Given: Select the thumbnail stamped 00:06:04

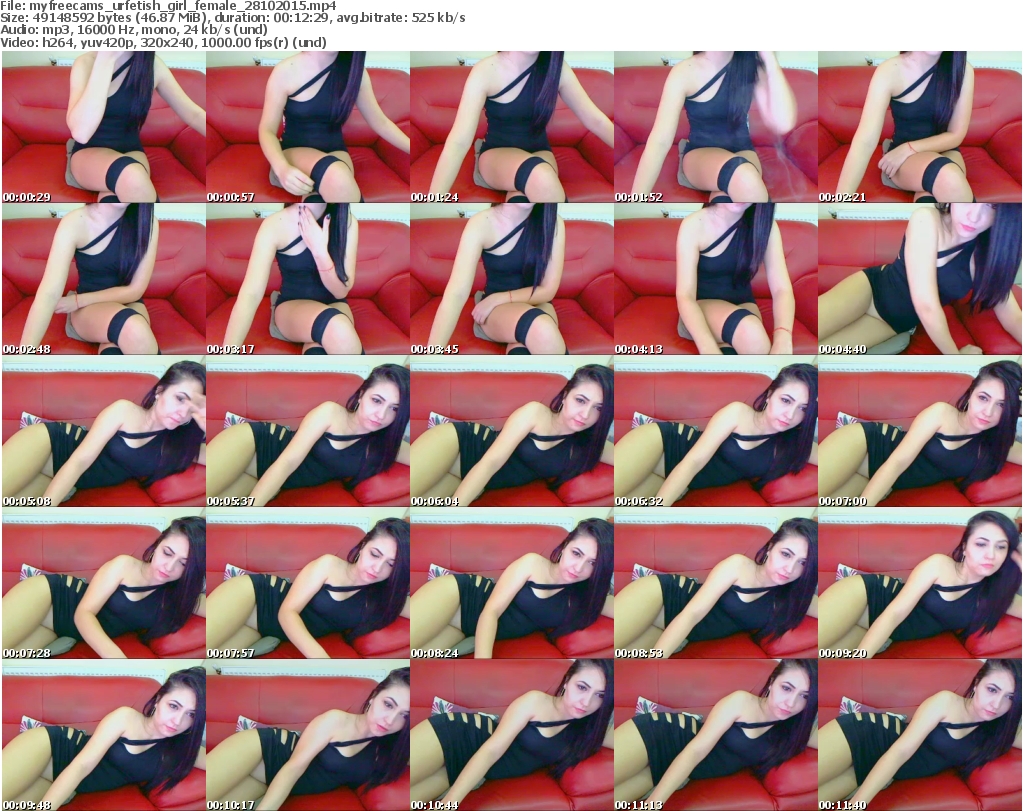Looking at the screenshot, I should (511, 431).
